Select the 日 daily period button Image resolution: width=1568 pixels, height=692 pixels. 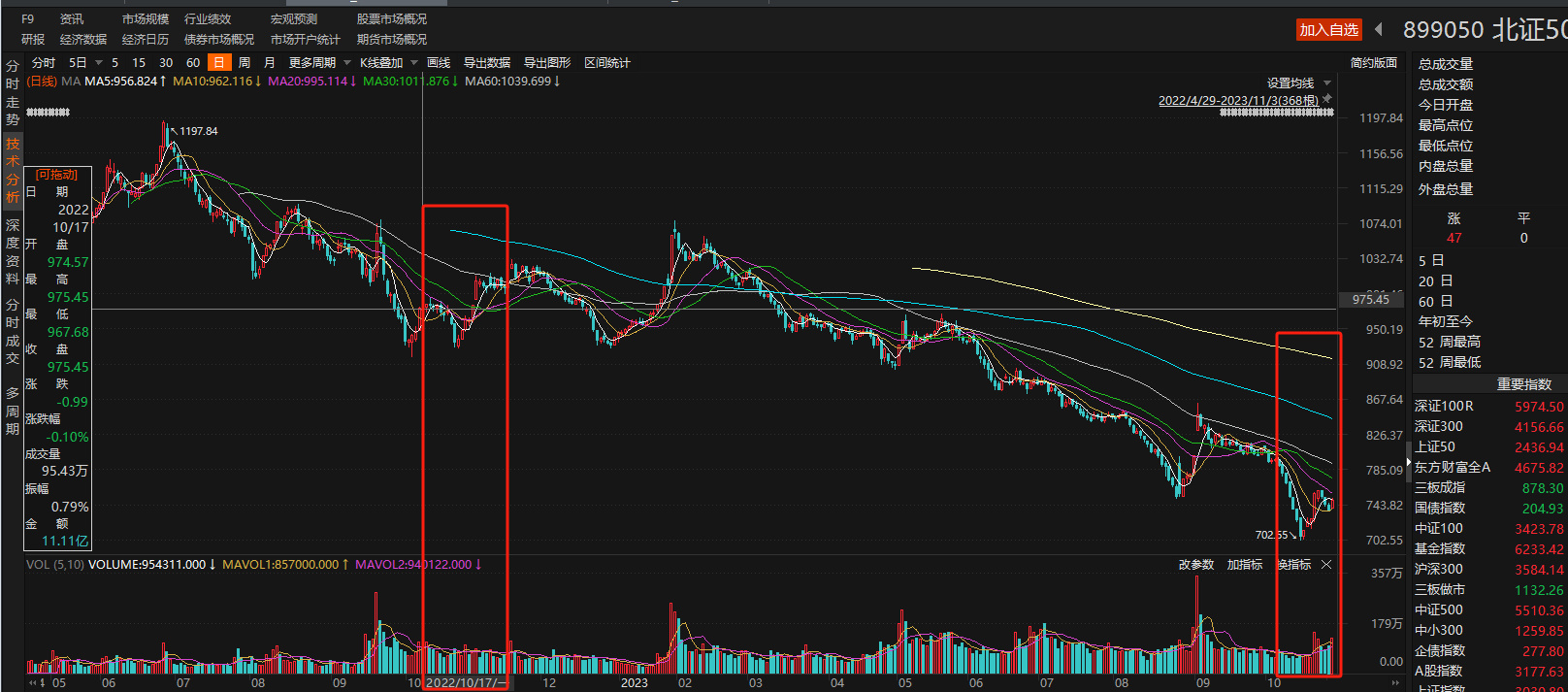pos(218,62)
